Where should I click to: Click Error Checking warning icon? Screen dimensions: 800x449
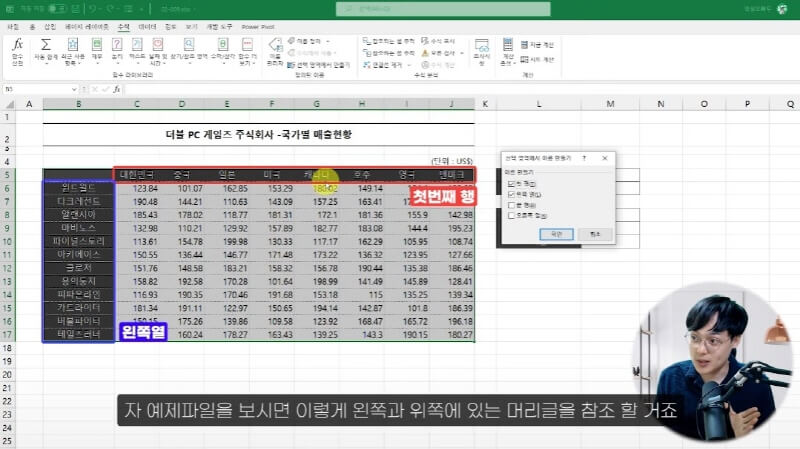[x=425, y=53]
